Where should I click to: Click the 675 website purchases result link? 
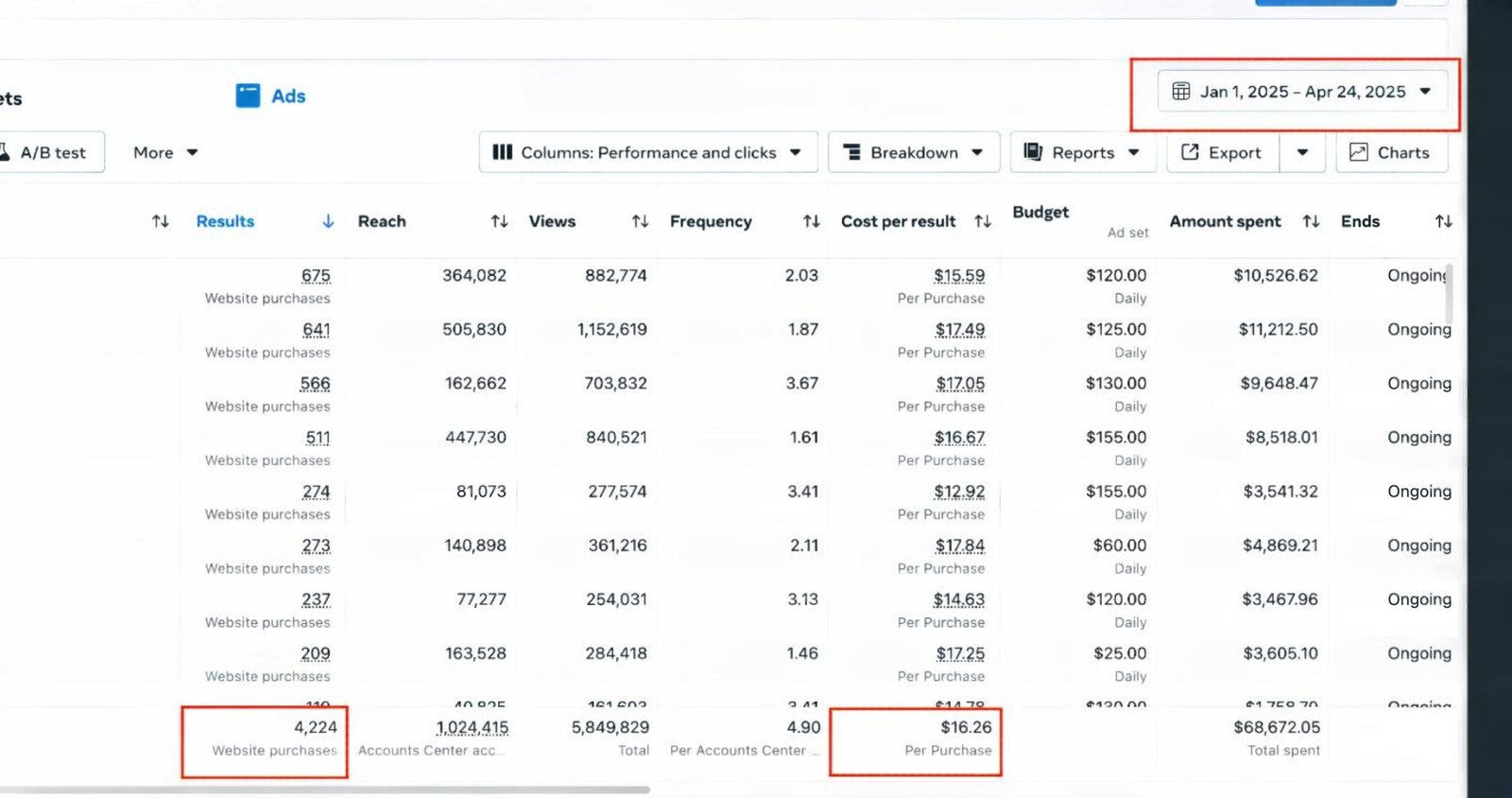pyautogui.click(x=316, y=275)
